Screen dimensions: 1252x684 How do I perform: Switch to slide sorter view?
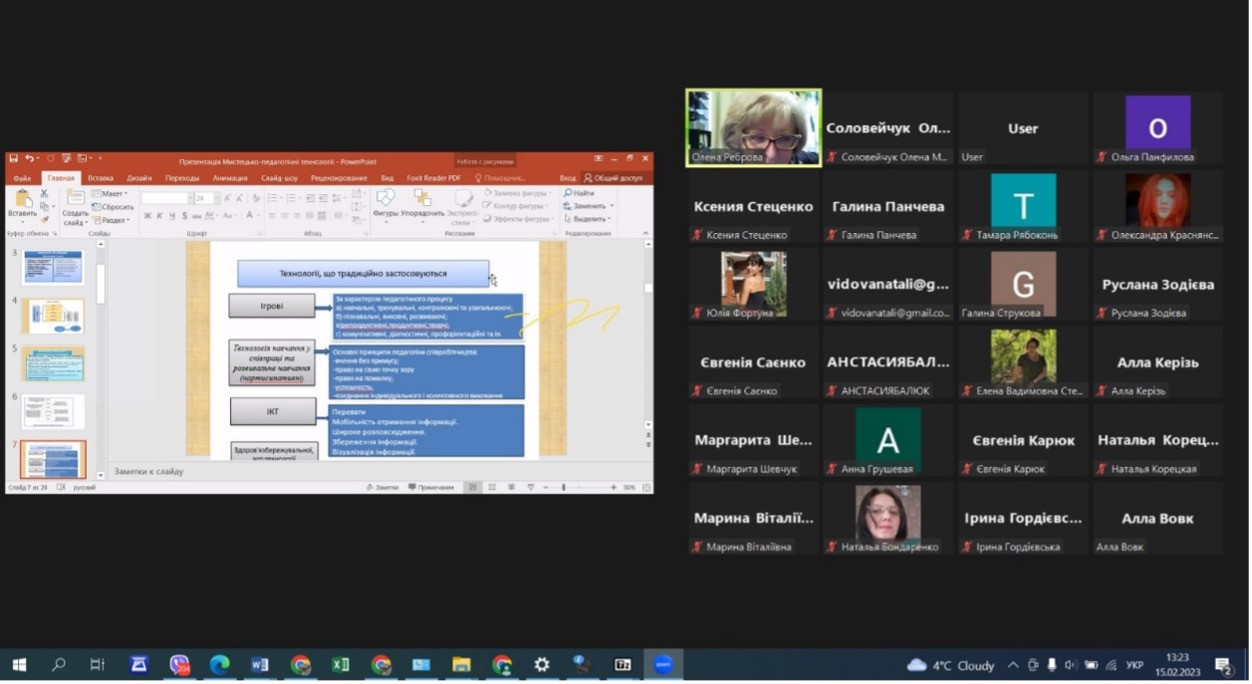tap(491, 487)
